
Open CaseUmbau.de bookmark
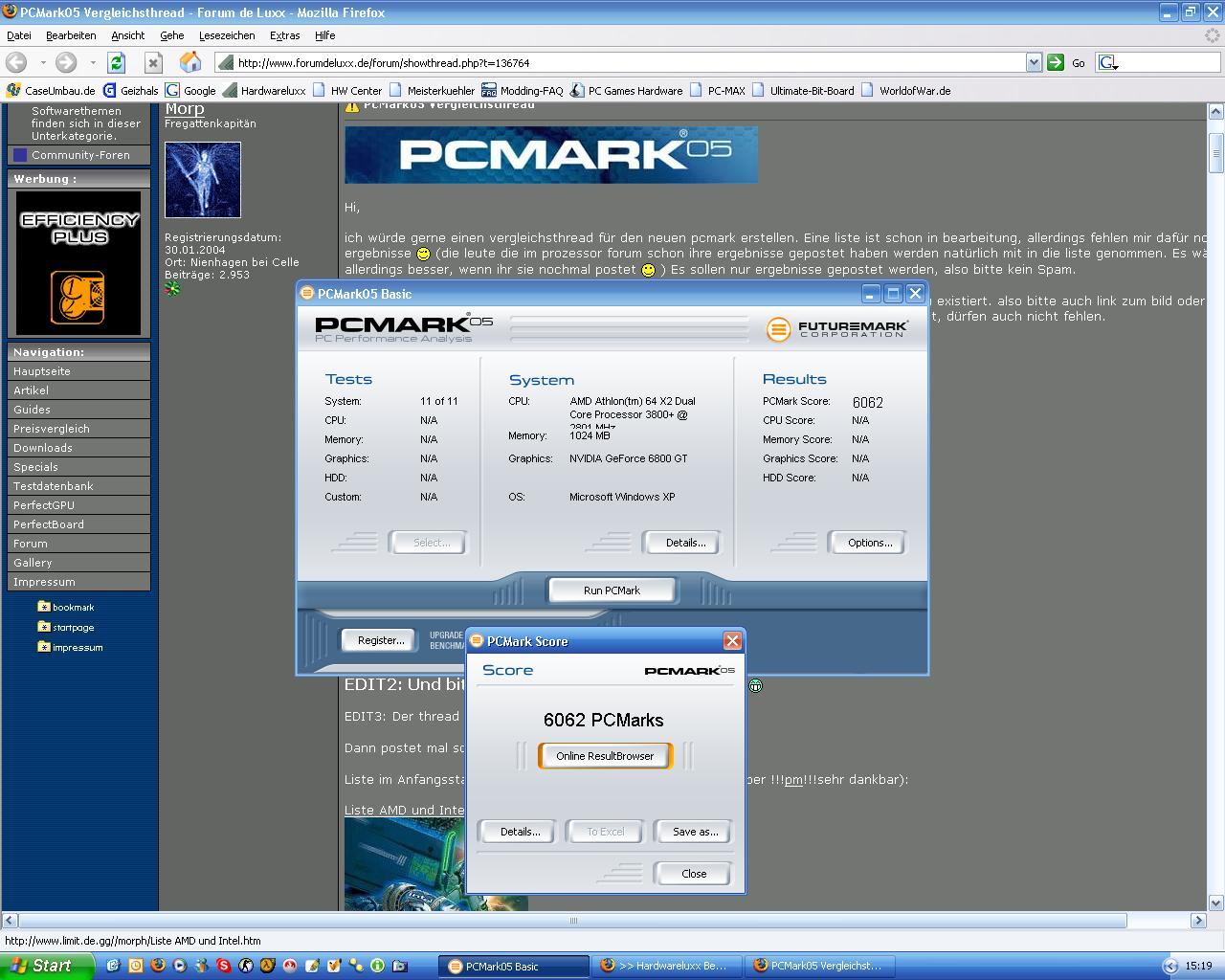tap(51, 91)
